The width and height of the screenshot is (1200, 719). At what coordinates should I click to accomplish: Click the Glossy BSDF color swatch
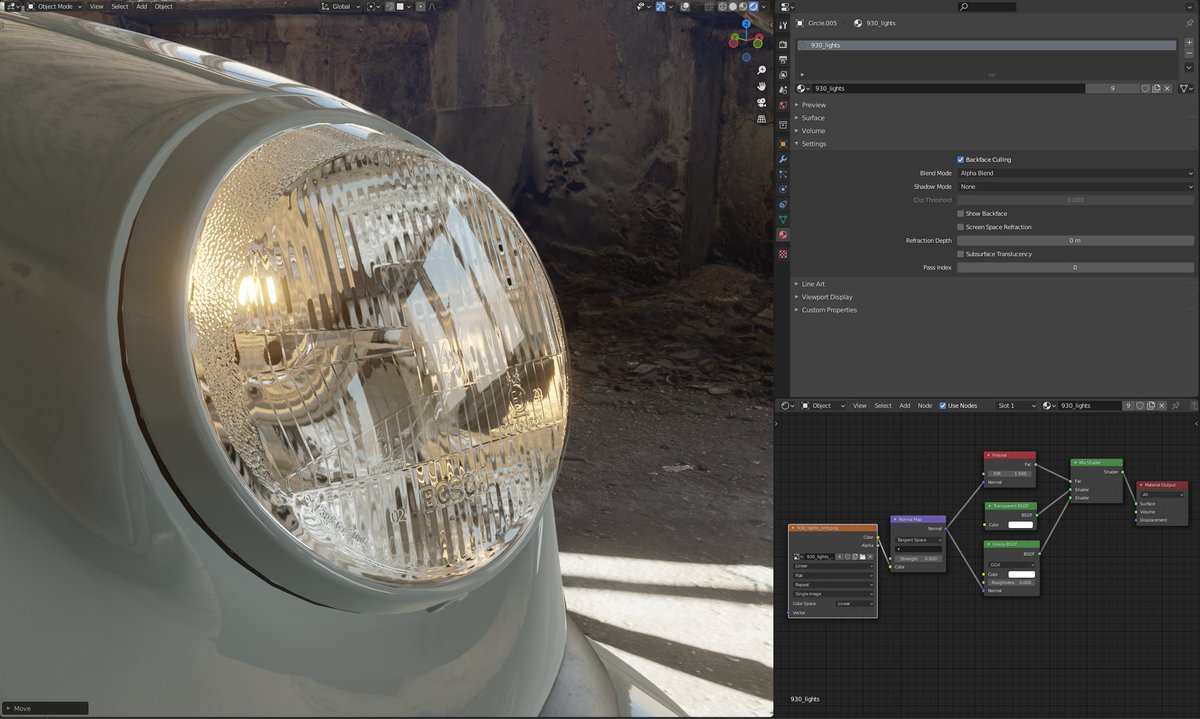coord(1020,574)
